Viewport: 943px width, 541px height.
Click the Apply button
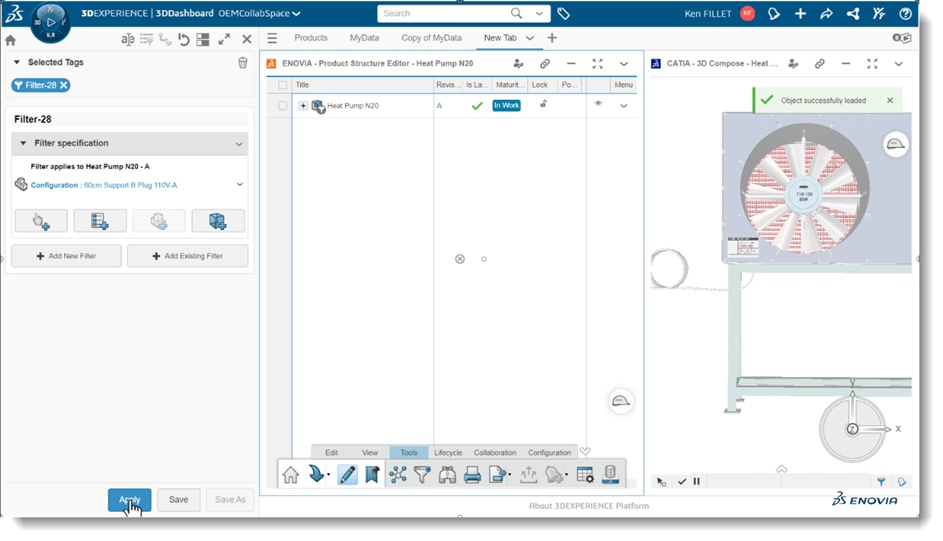129,500
